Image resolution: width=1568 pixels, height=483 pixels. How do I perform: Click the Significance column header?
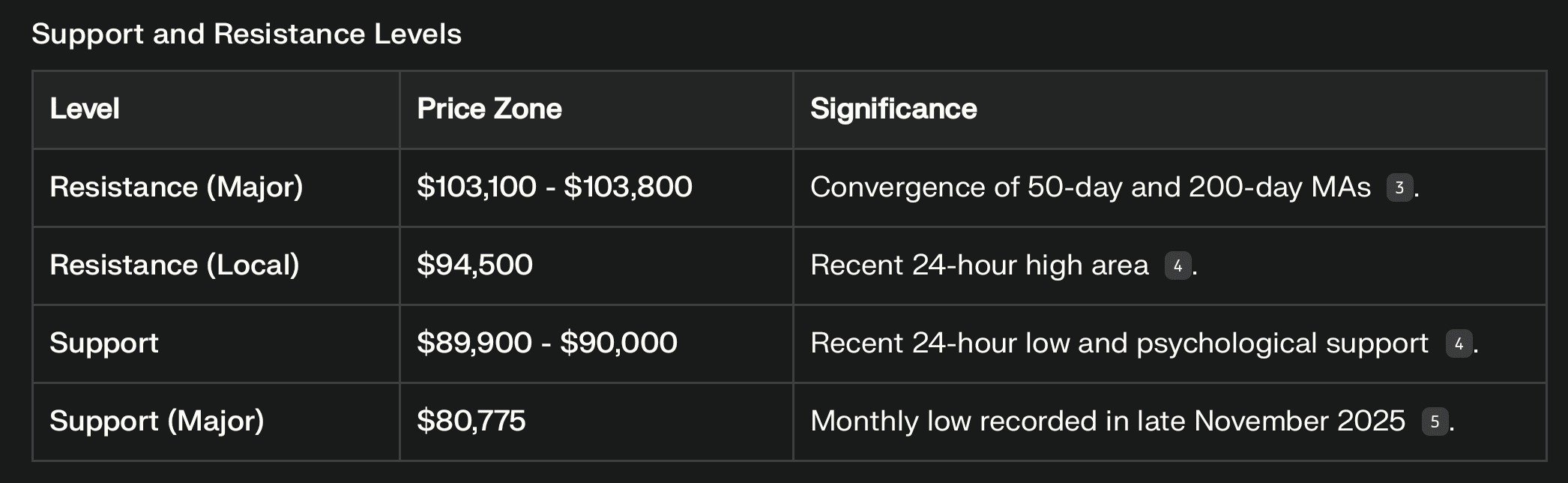point(893,109)
